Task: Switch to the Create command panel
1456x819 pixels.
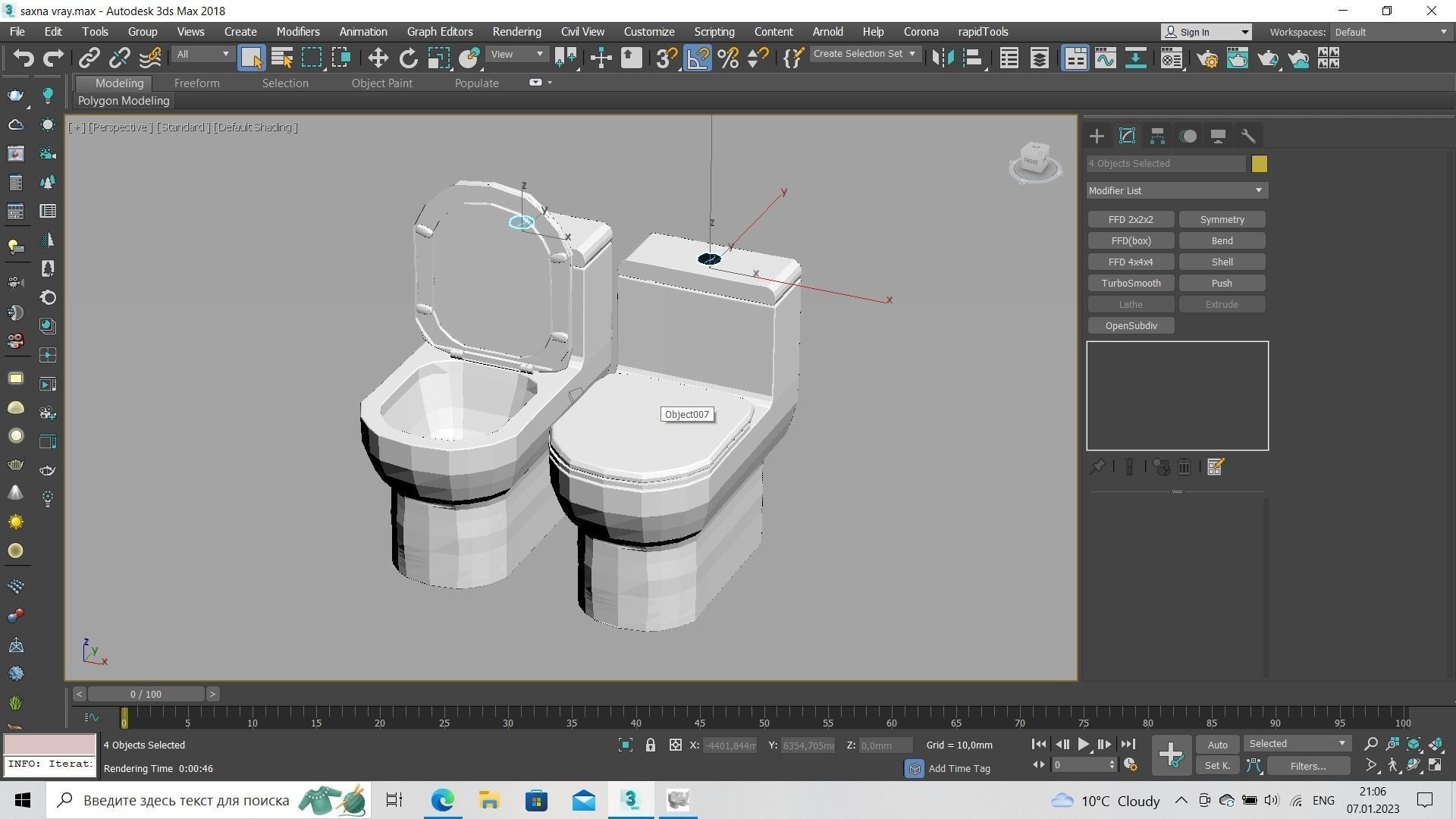Action: (1097, 136)
